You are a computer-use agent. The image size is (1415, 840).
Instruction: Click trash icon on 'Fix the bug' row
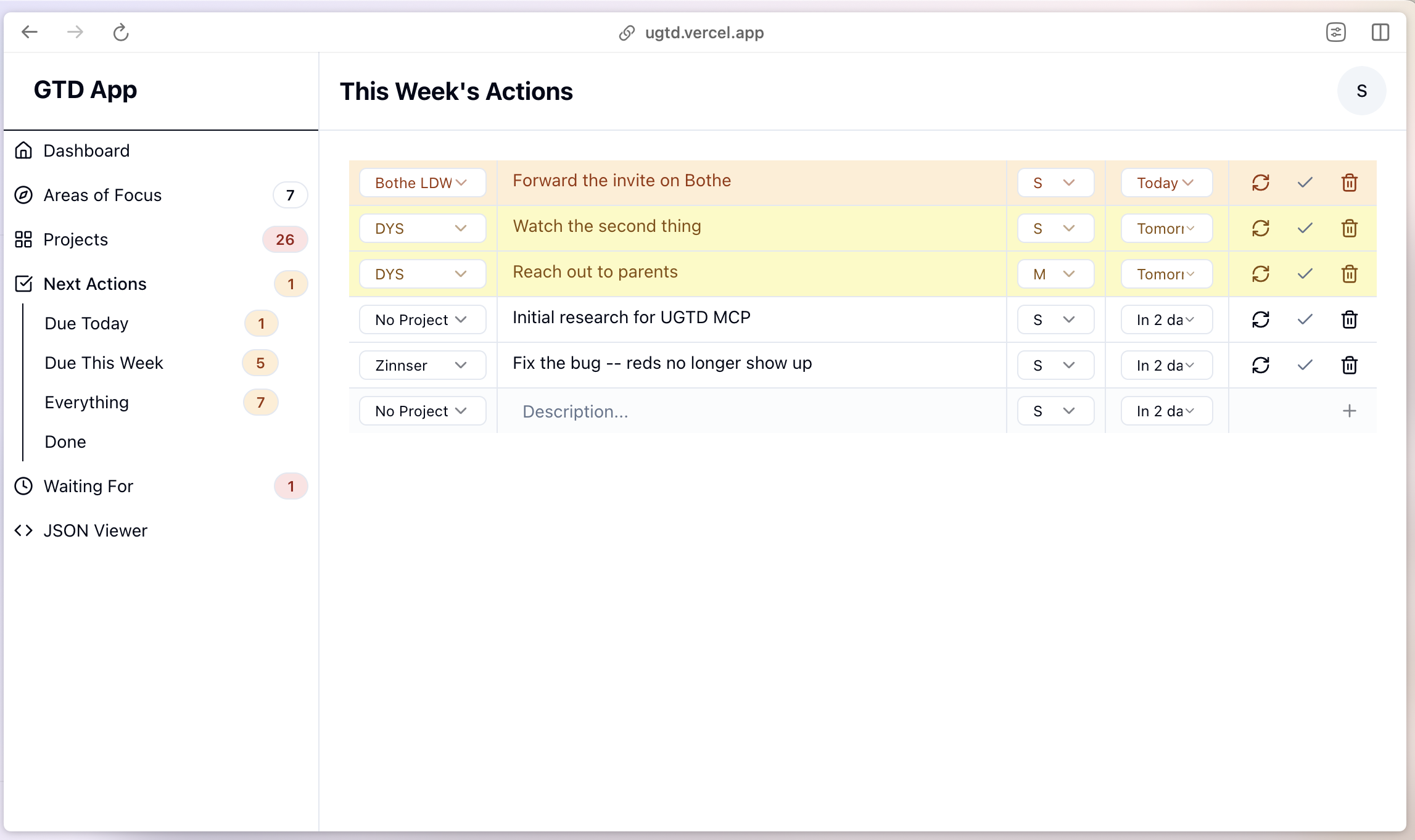pyautogui.click(x=1349, y=365)
